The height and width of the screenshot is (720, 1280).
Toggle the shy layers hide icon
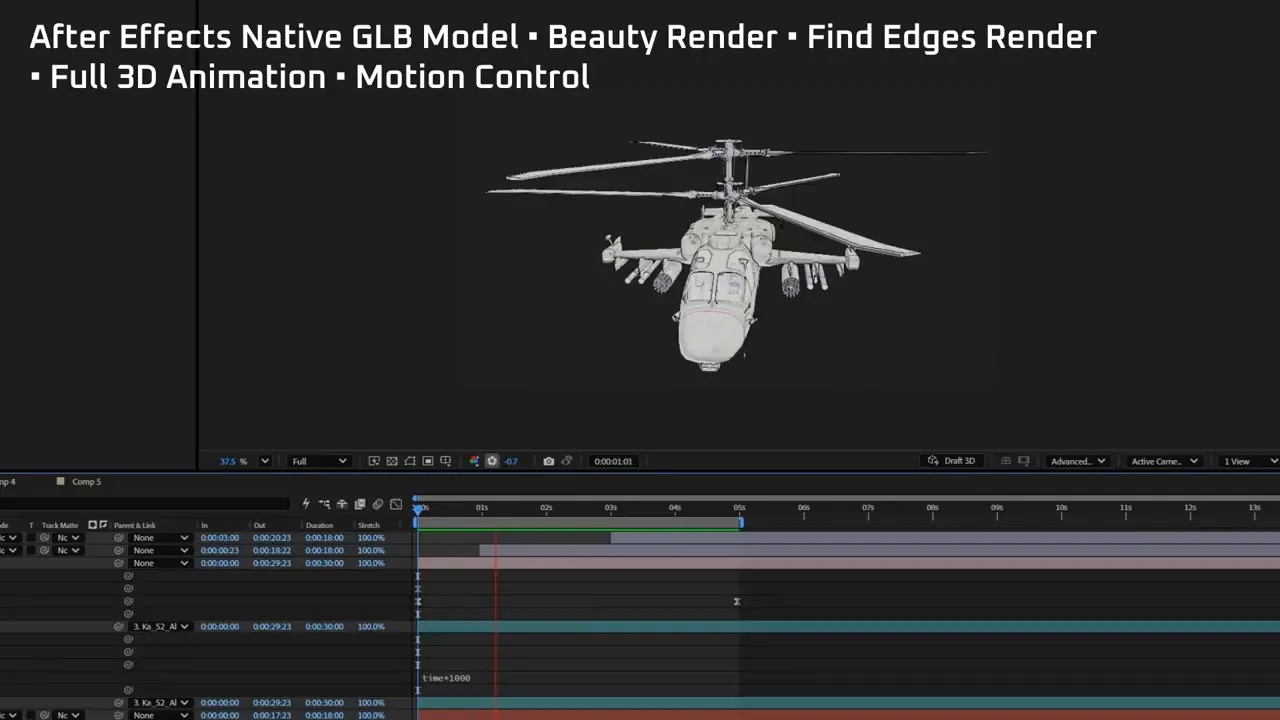tap(342, 504)
